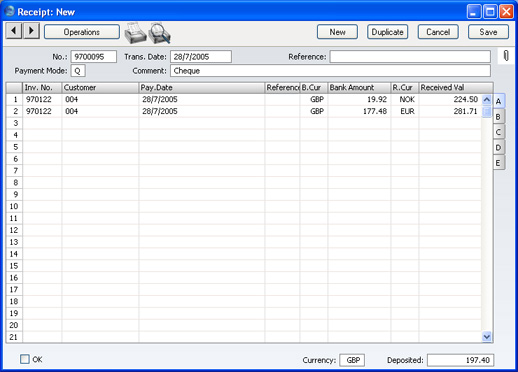Click the Cancel button
This screenshot has width=518, height=372.
click(438, 32)
